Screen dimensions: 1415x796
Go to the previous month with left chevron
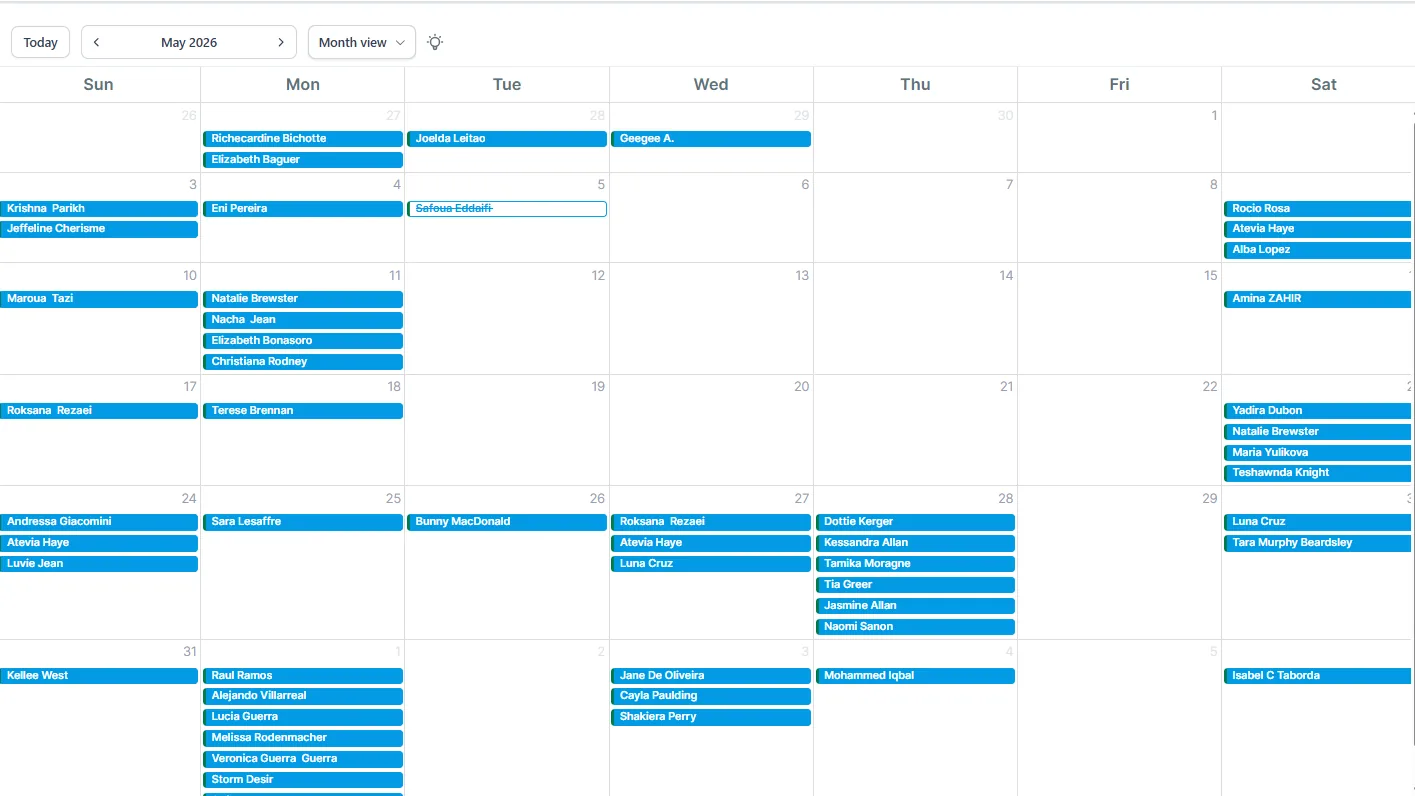[x=97, y=42]
